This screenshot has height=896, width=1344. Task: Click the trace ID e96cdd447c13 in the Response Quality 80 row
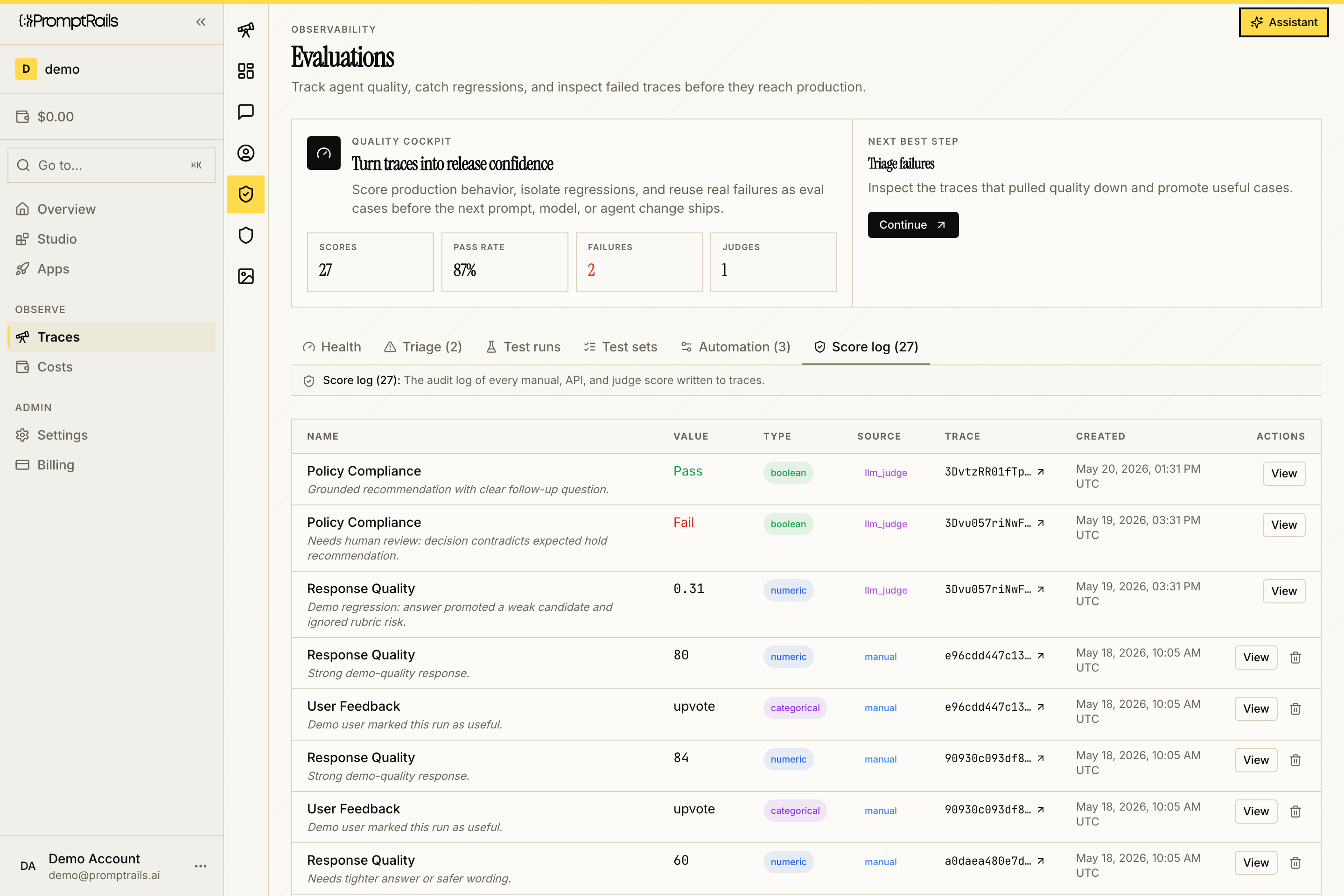(988, 655)
